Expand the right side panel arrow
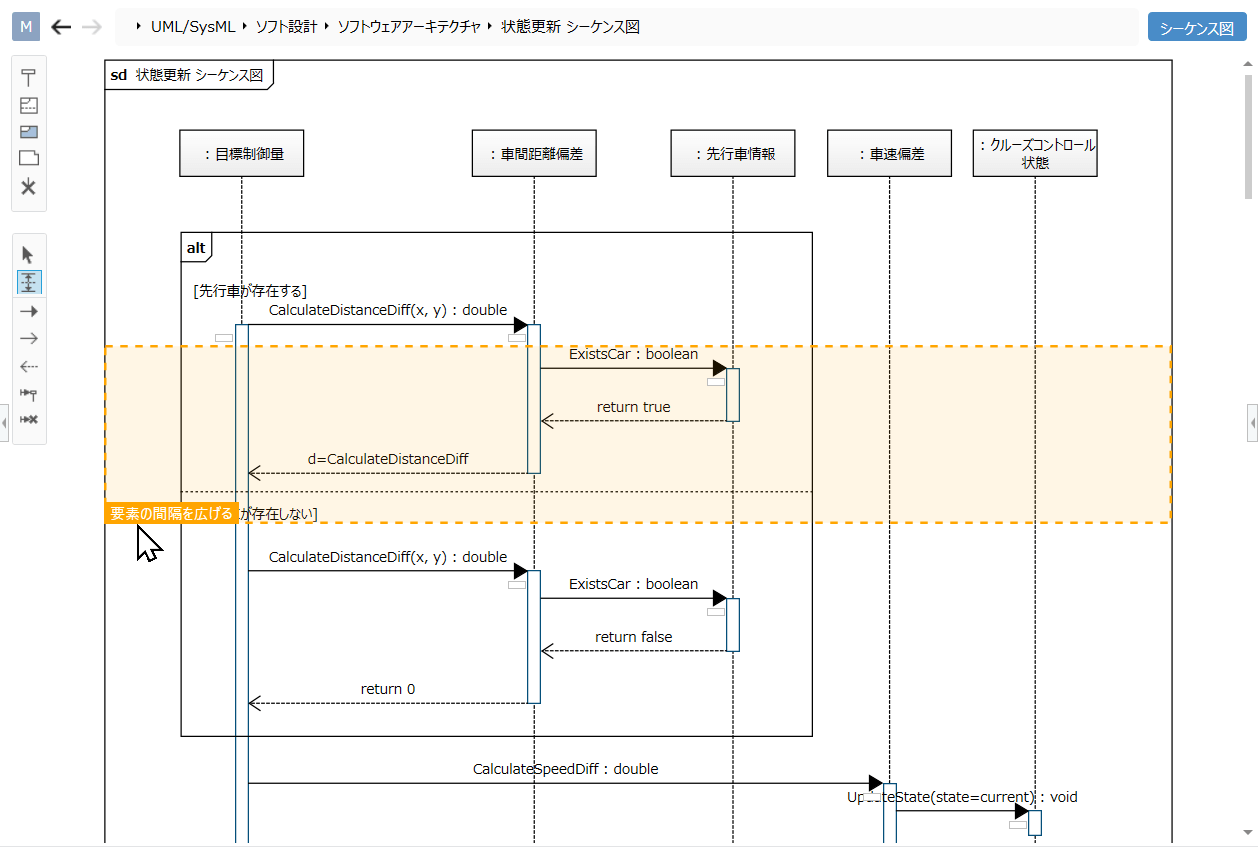Viewport: 1258px width, 847px height. (x=1252, y=422)
